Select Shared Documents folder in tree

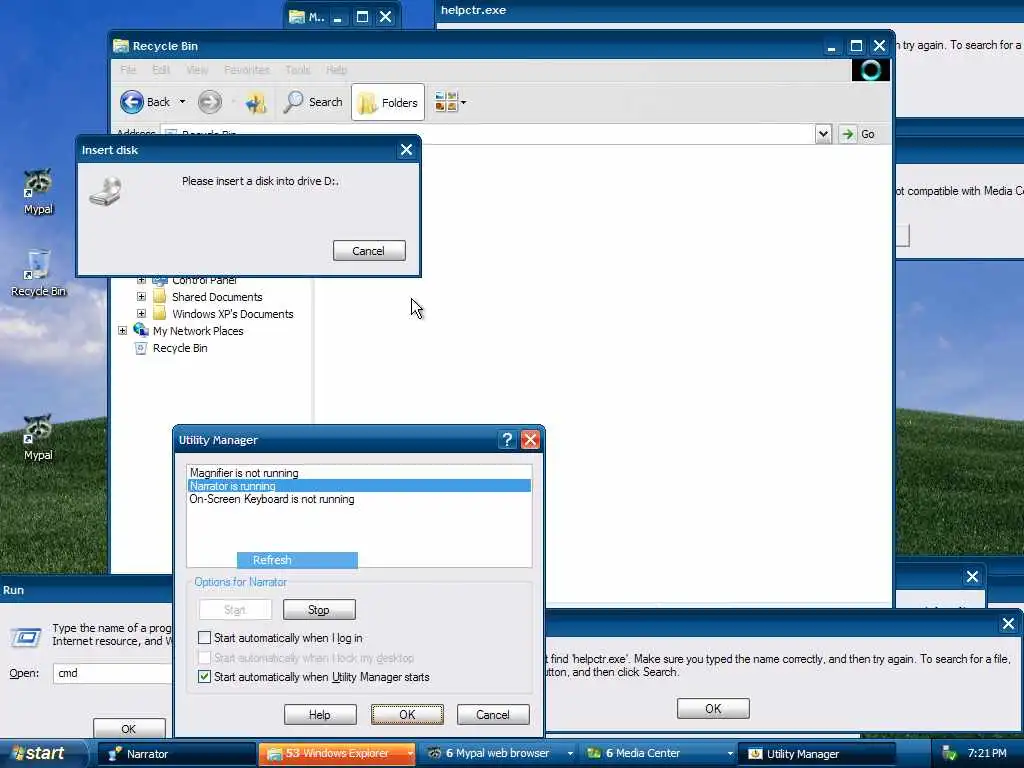click(x=217, y=297)
